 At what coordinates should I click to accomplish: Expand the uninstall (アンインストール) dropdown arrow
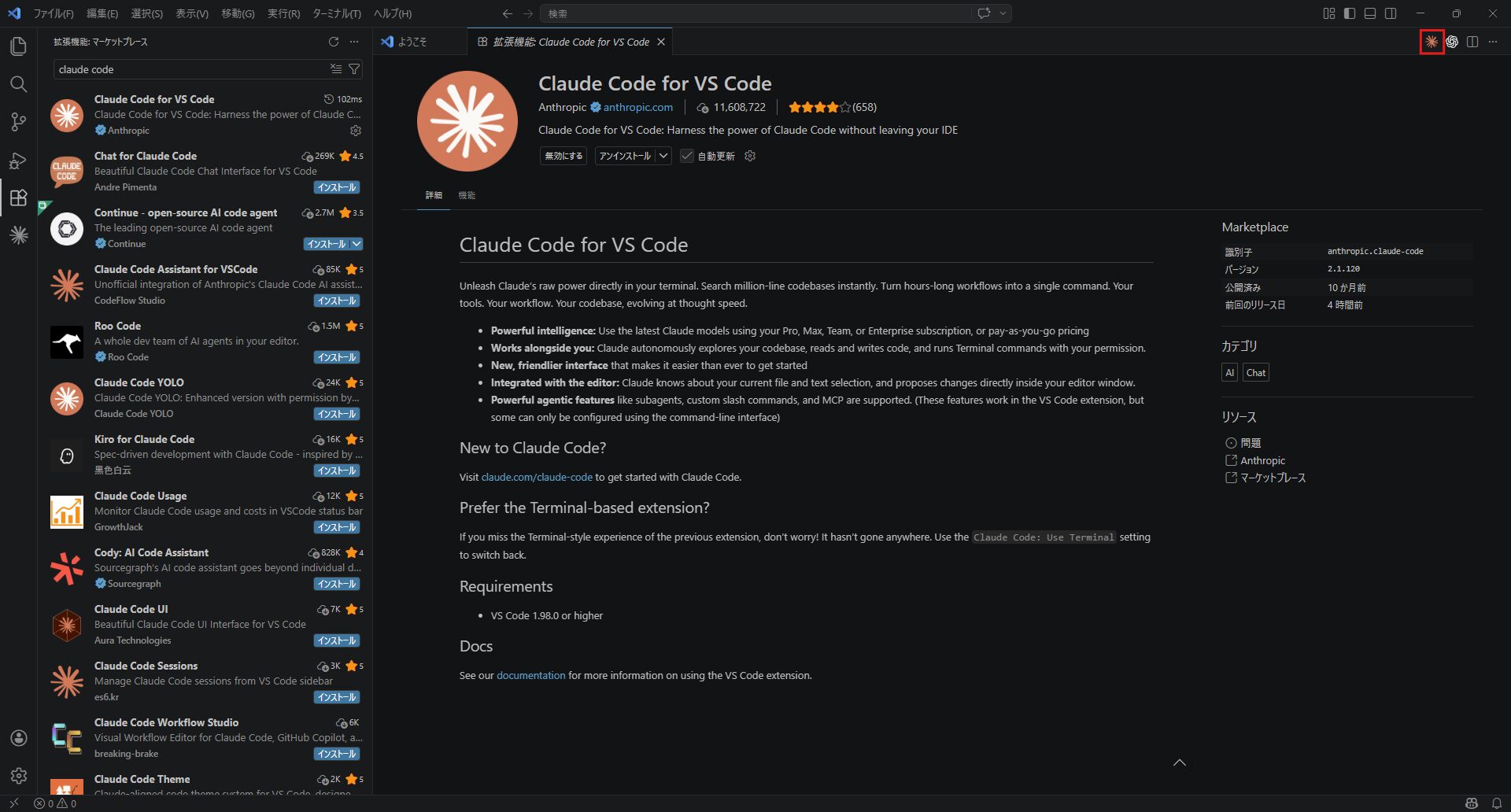tap(663, 156)
